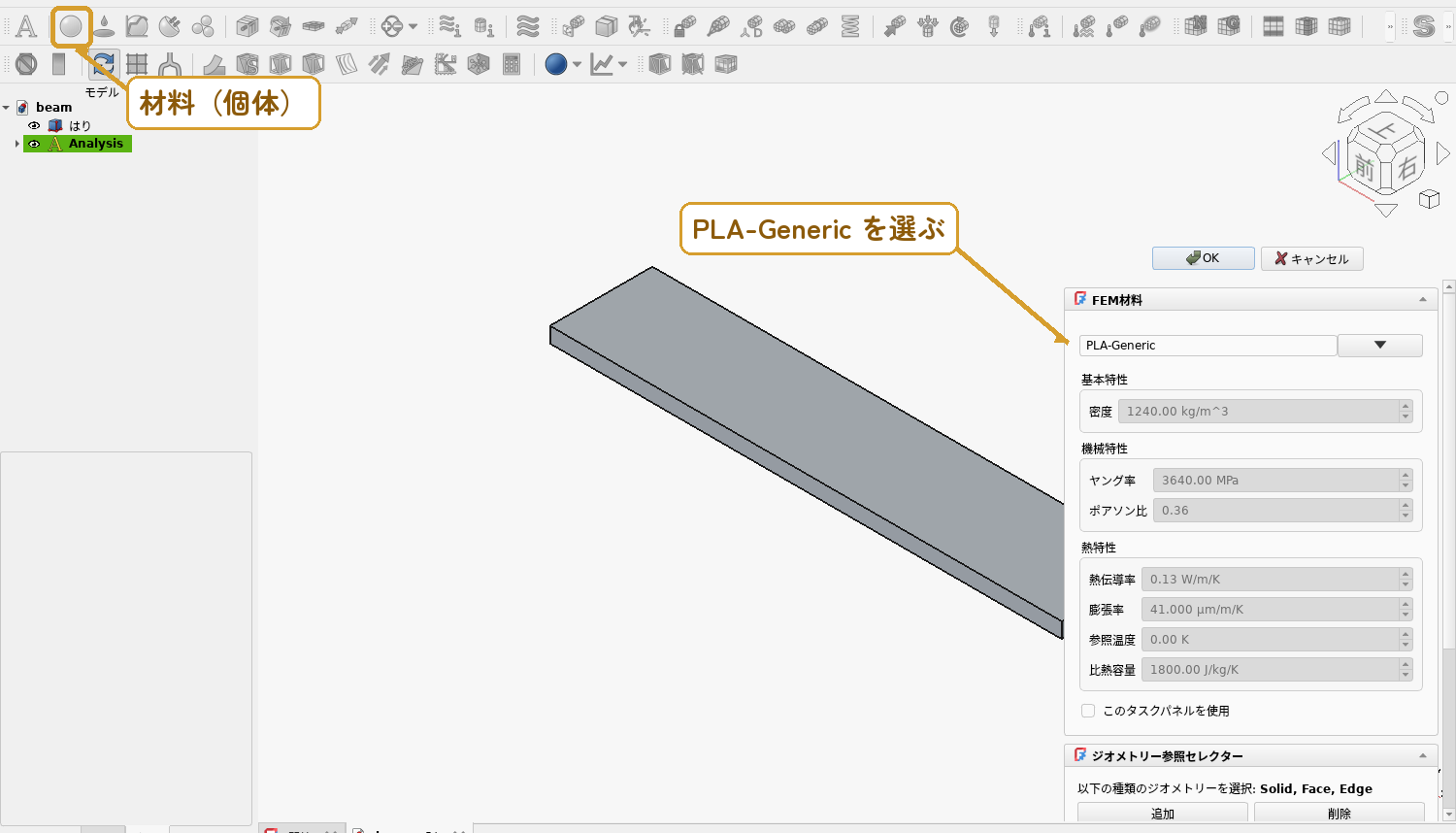
Task: Click the shell plate thickness icon
Action: [x=314, y=26]
